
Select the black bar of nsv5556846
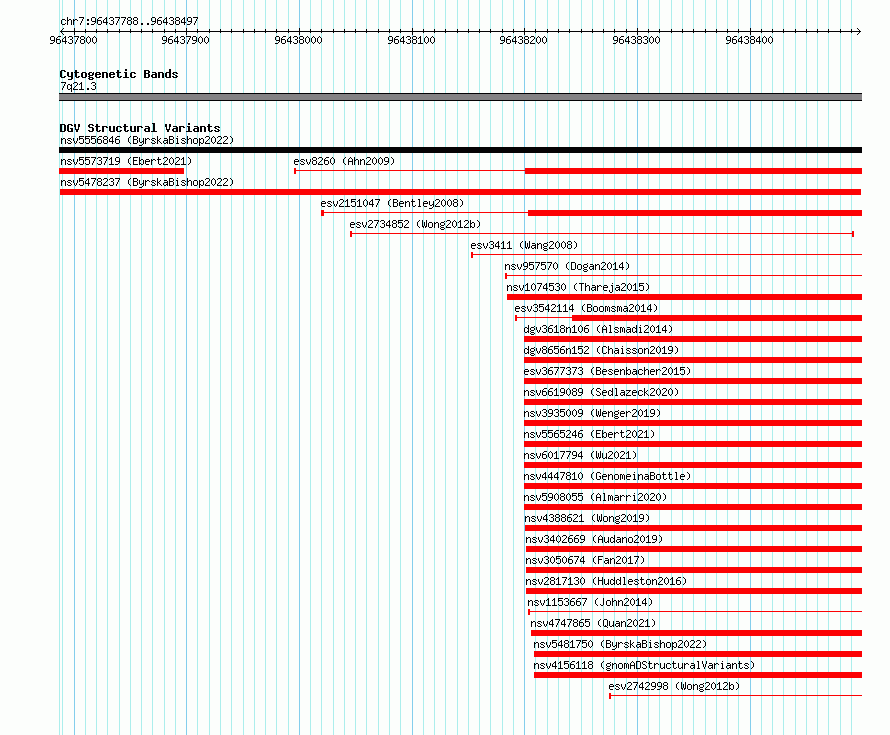pyautogui.click(x=460, y=150)
